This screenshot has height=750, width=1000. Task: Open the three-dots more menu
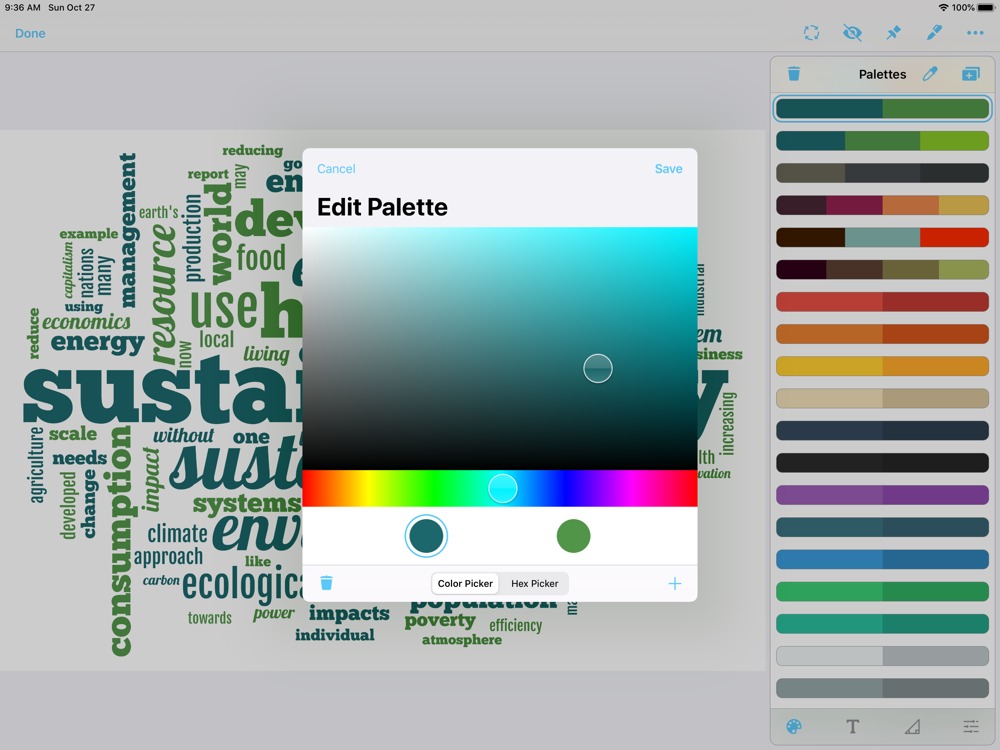coord(975,33)
